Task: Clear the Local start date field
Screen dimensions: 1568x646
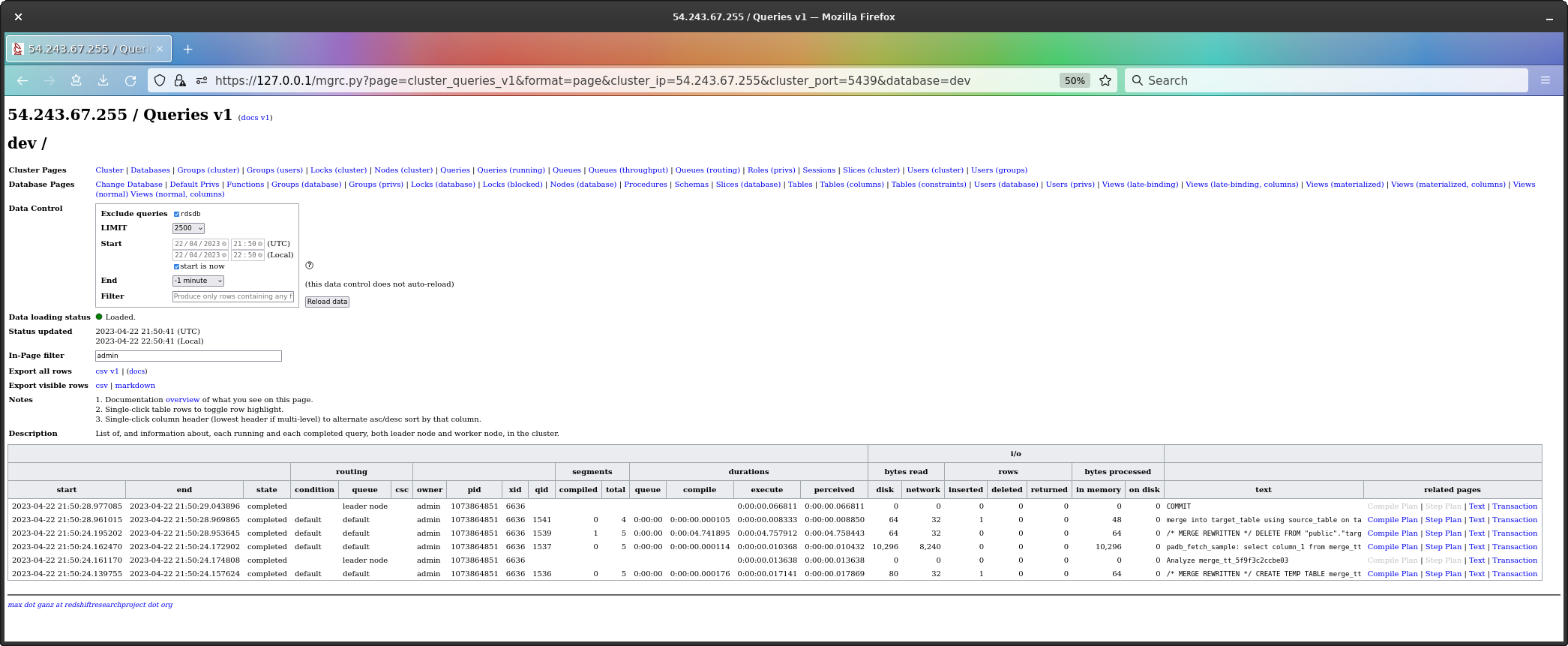Action: [x=224, y=255]
